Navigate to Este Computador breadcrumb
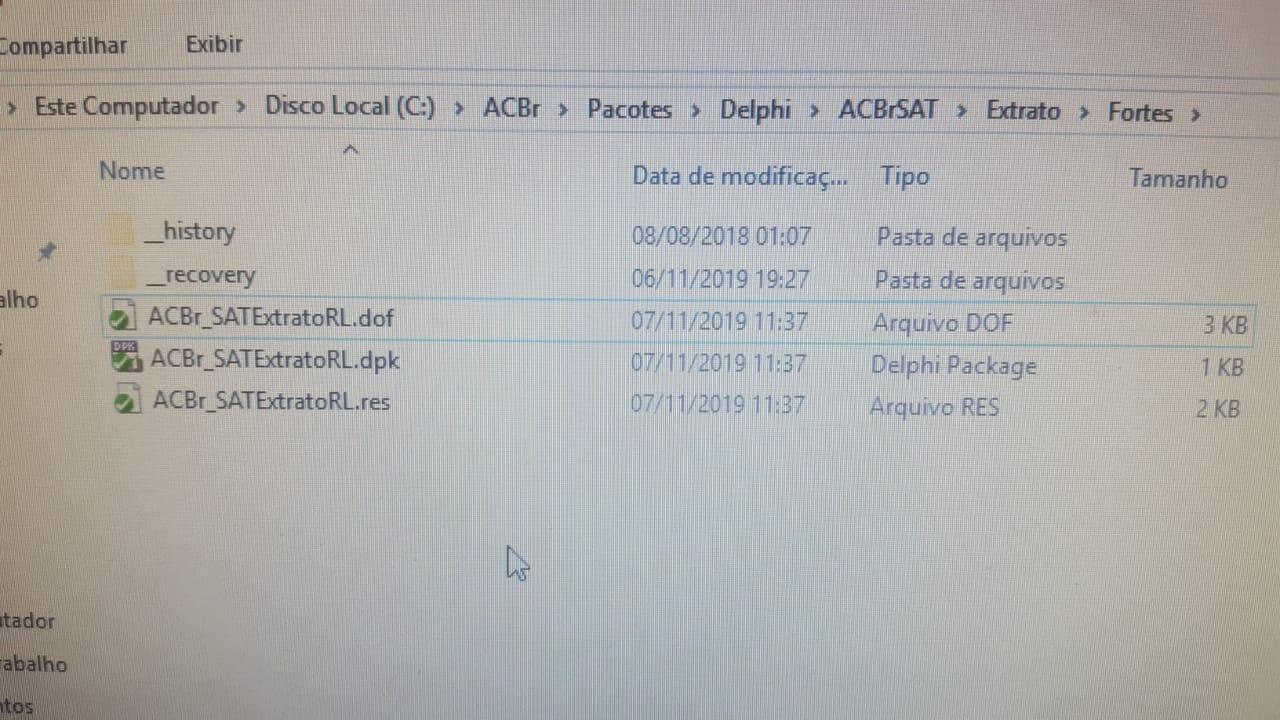This screenshot has height=720, width=1280. point(127,106)
